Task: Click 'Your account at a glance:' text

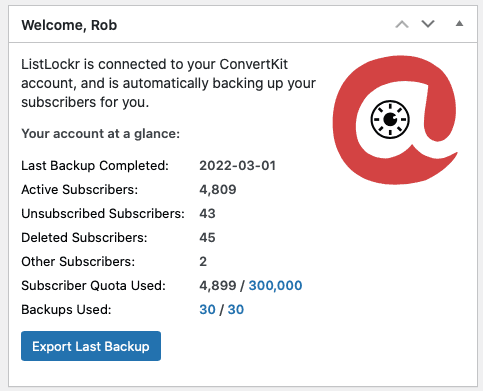Action: pyautogui.click(x=101, y=134)
